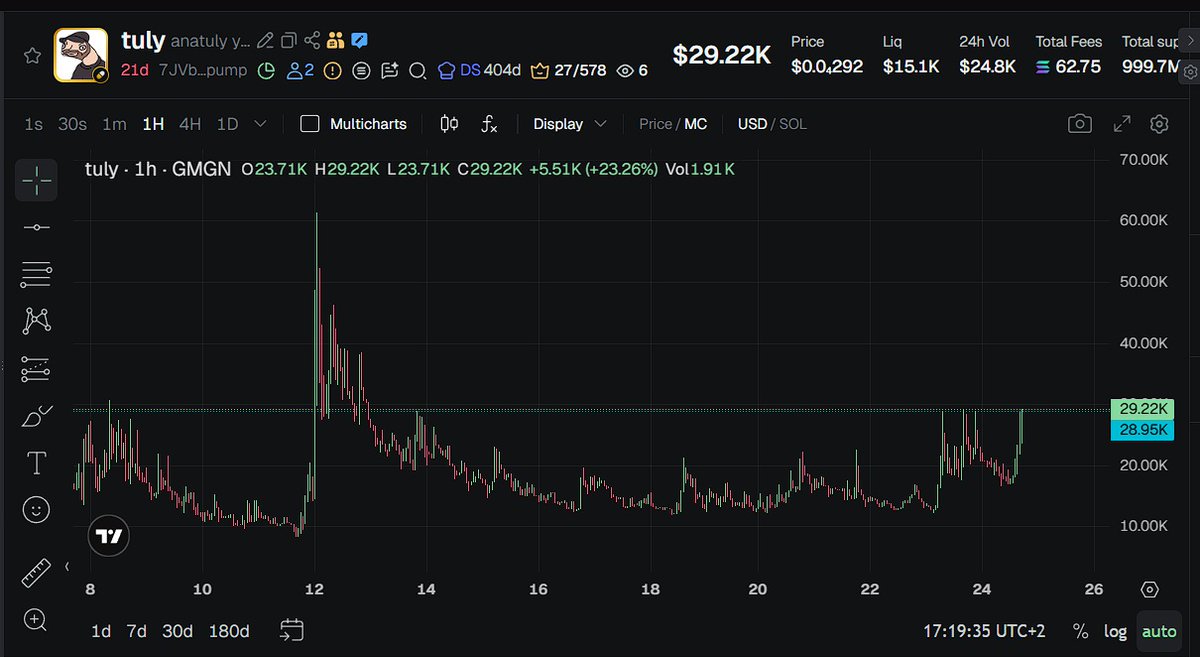
Task: Open the circled list lines icon
Action: tap(361, 71)
